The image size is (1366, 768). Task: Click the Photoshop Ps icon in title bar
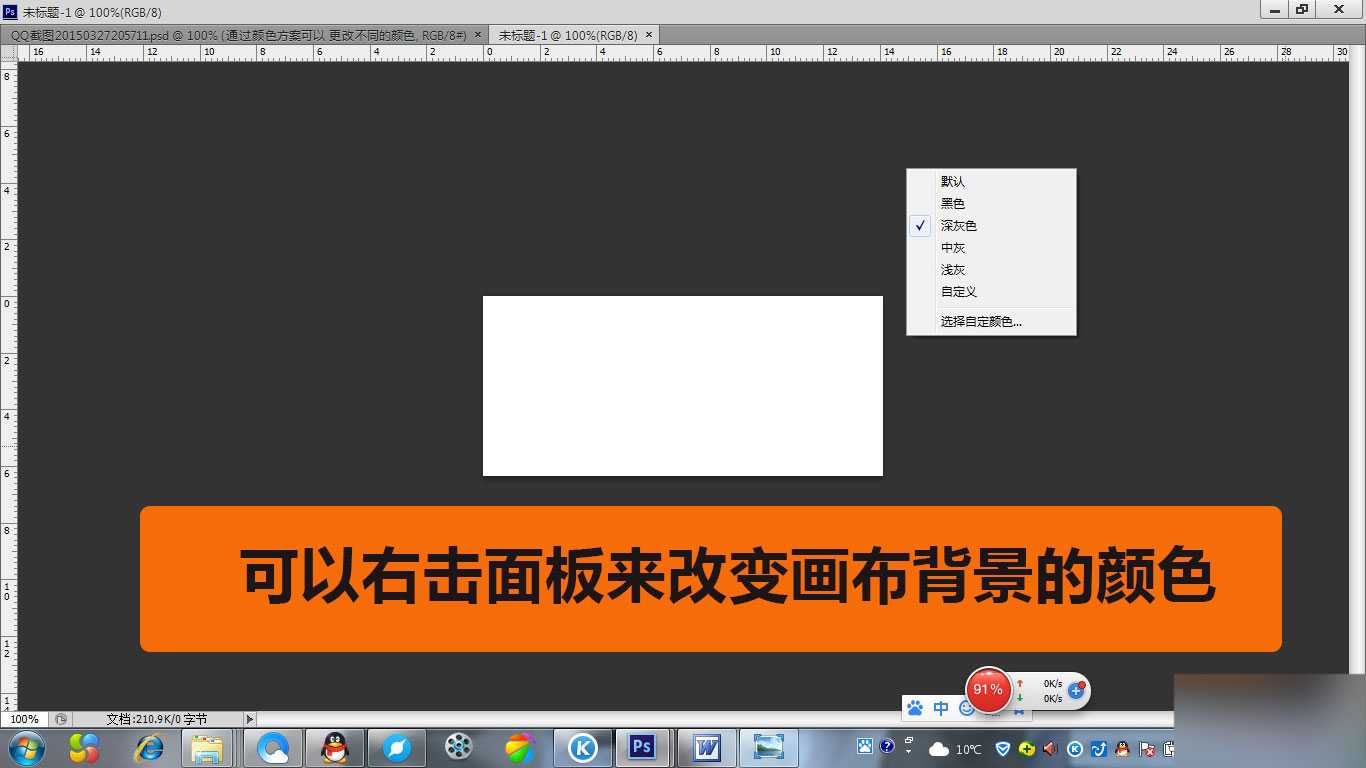[x=10, y=11]
